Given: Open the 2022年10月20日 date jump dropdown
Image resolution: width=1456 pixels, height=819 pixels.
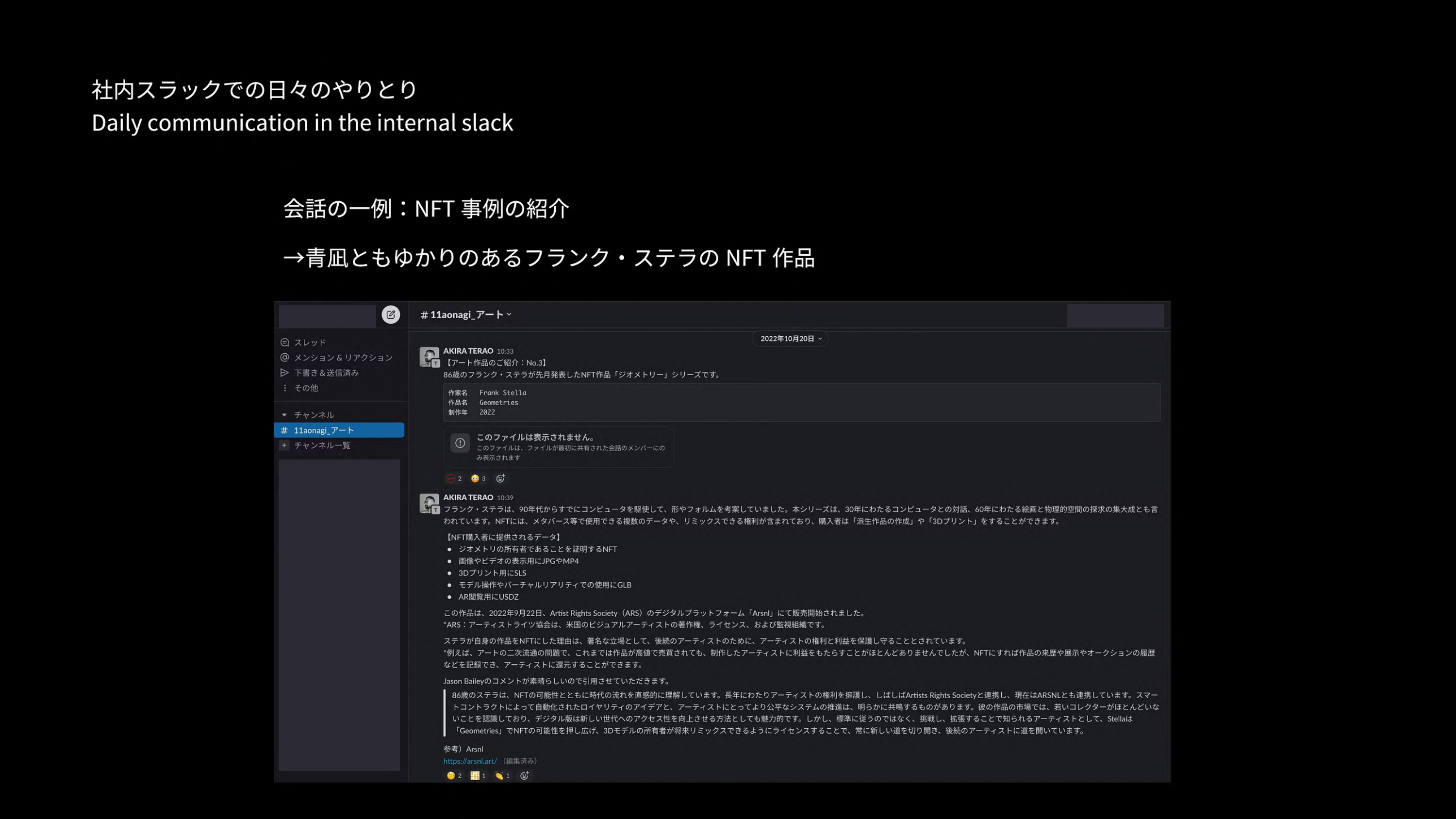Looking at the screenshot, I should tap(790, 339).
